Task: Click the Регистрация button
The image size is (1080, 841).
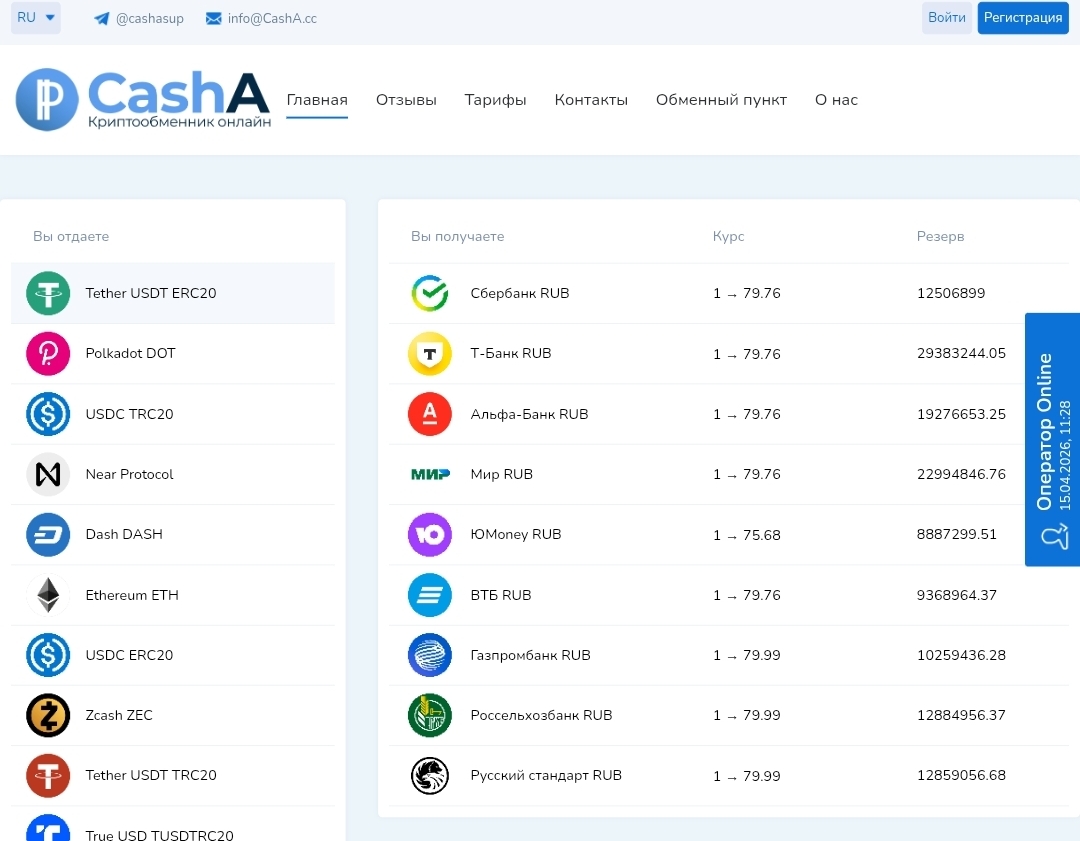Action: pos(1022,18)
